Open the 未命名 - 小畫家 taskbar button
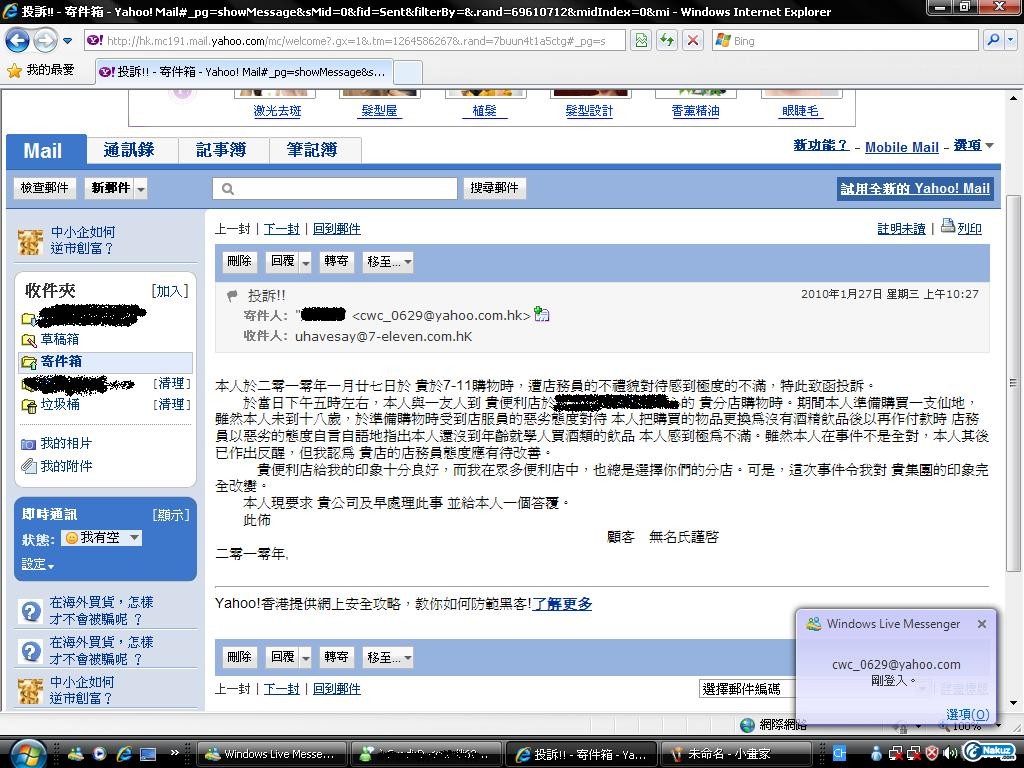1024x768 pixels. [x=736, y=754]
